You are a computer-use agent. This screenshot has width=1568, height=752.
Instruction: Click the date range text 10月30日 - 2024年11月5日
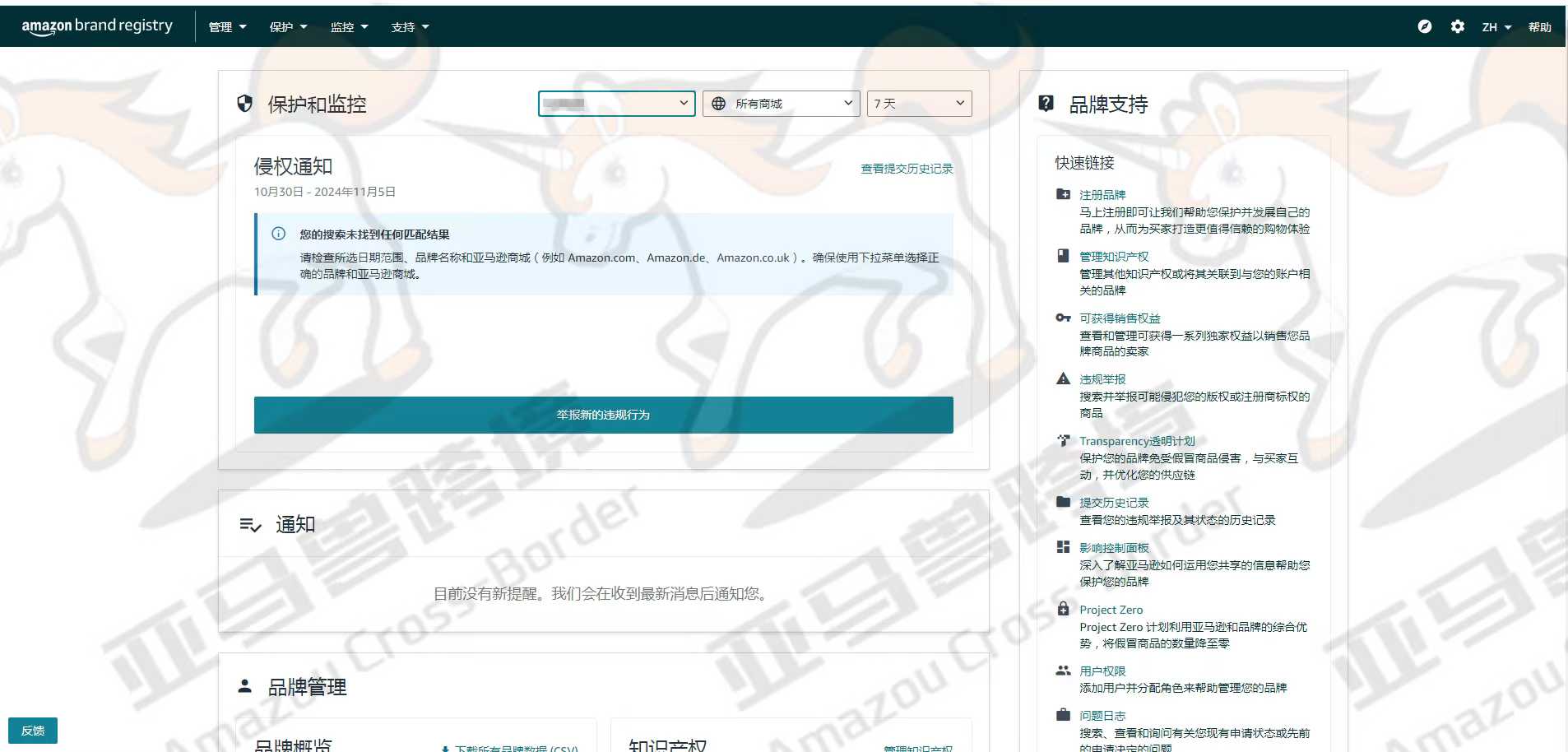click(325, 192)
